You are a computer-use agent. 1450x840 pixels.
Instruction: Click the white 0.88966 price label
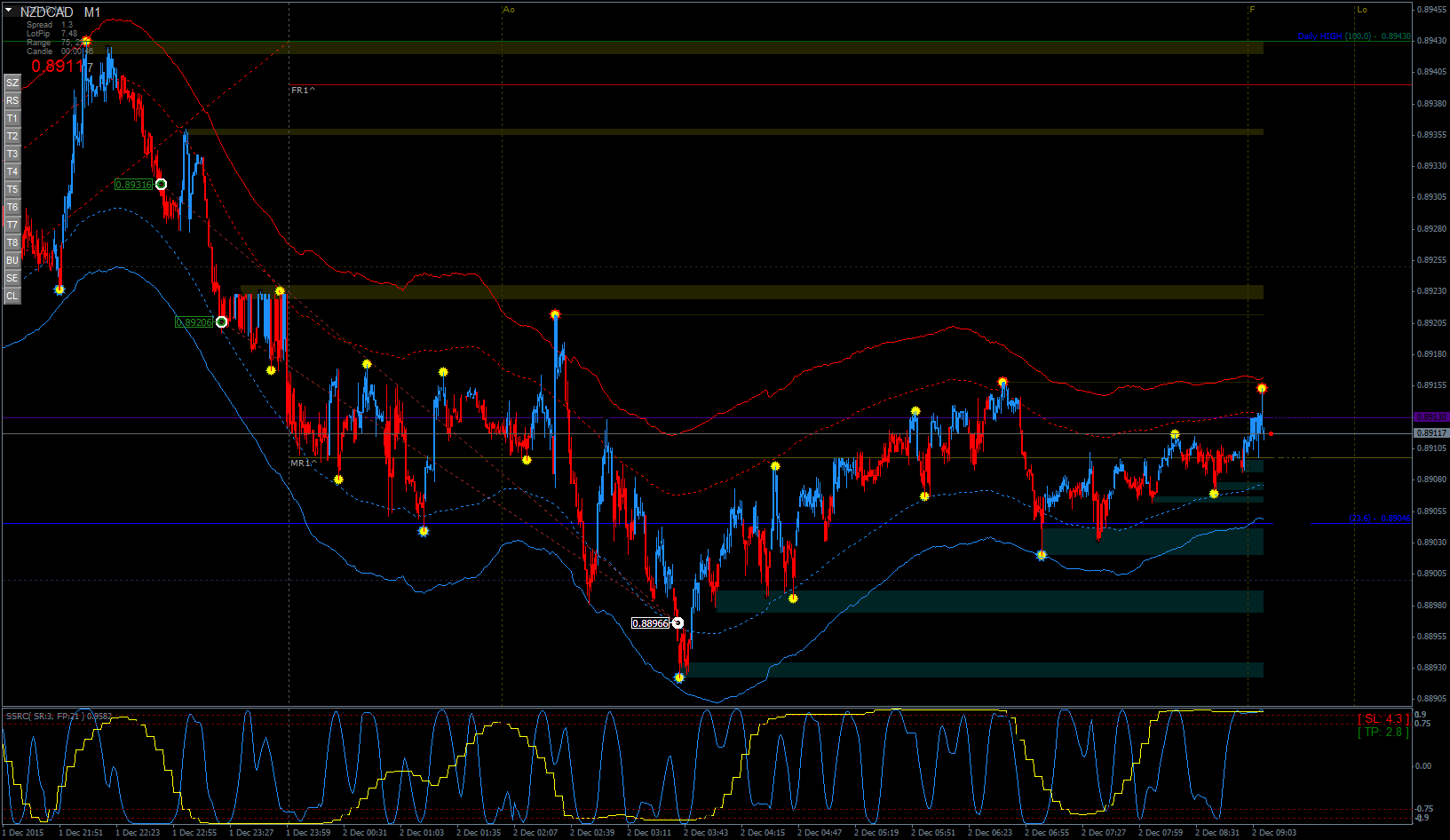[651, 623]
